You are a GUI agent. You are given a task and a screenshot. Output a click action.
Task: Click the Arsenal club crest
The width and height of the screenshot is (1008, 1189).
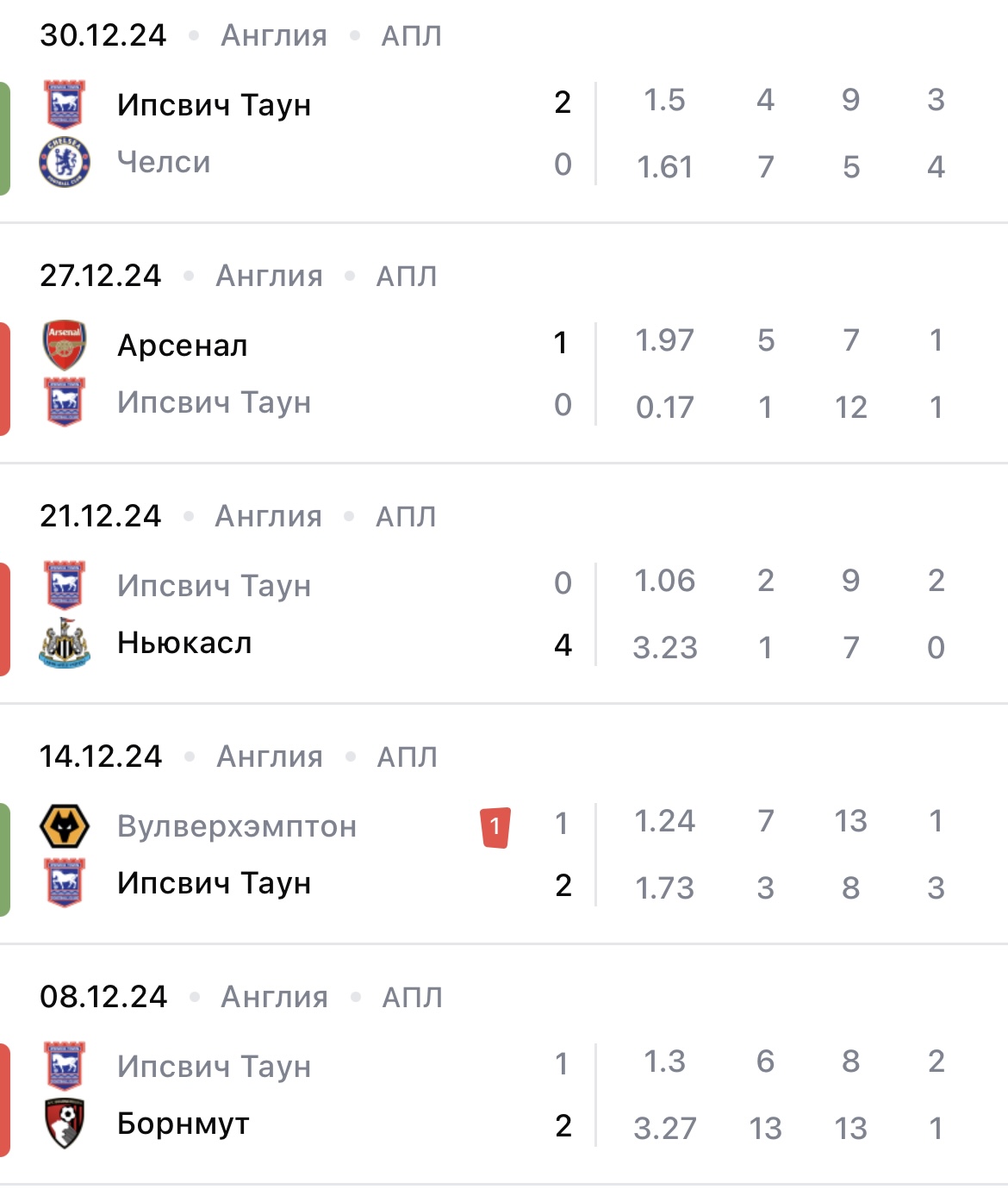pos(65,345)
